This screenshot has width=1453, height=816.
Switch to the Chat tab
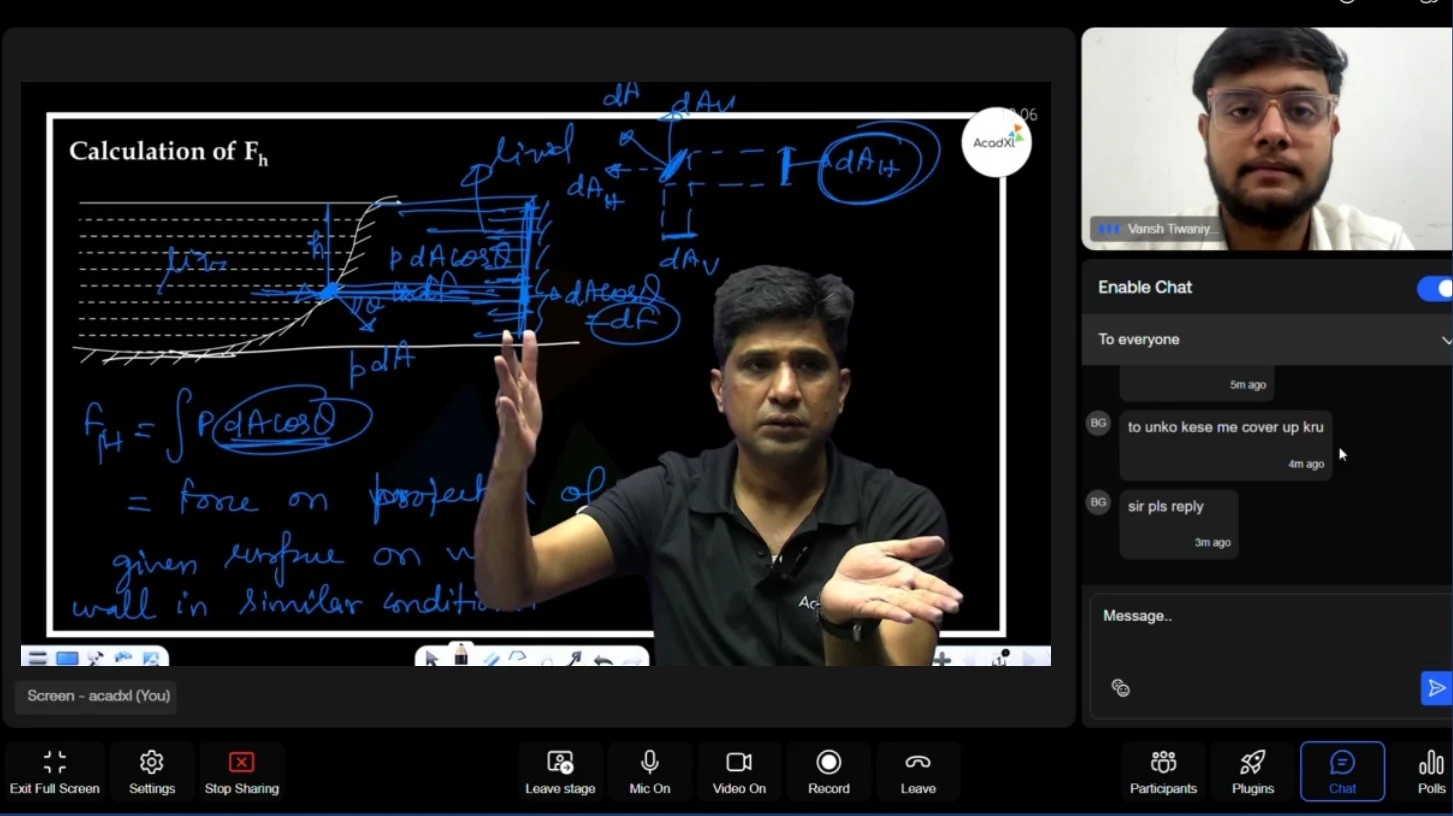click(x=1342, y=770)
